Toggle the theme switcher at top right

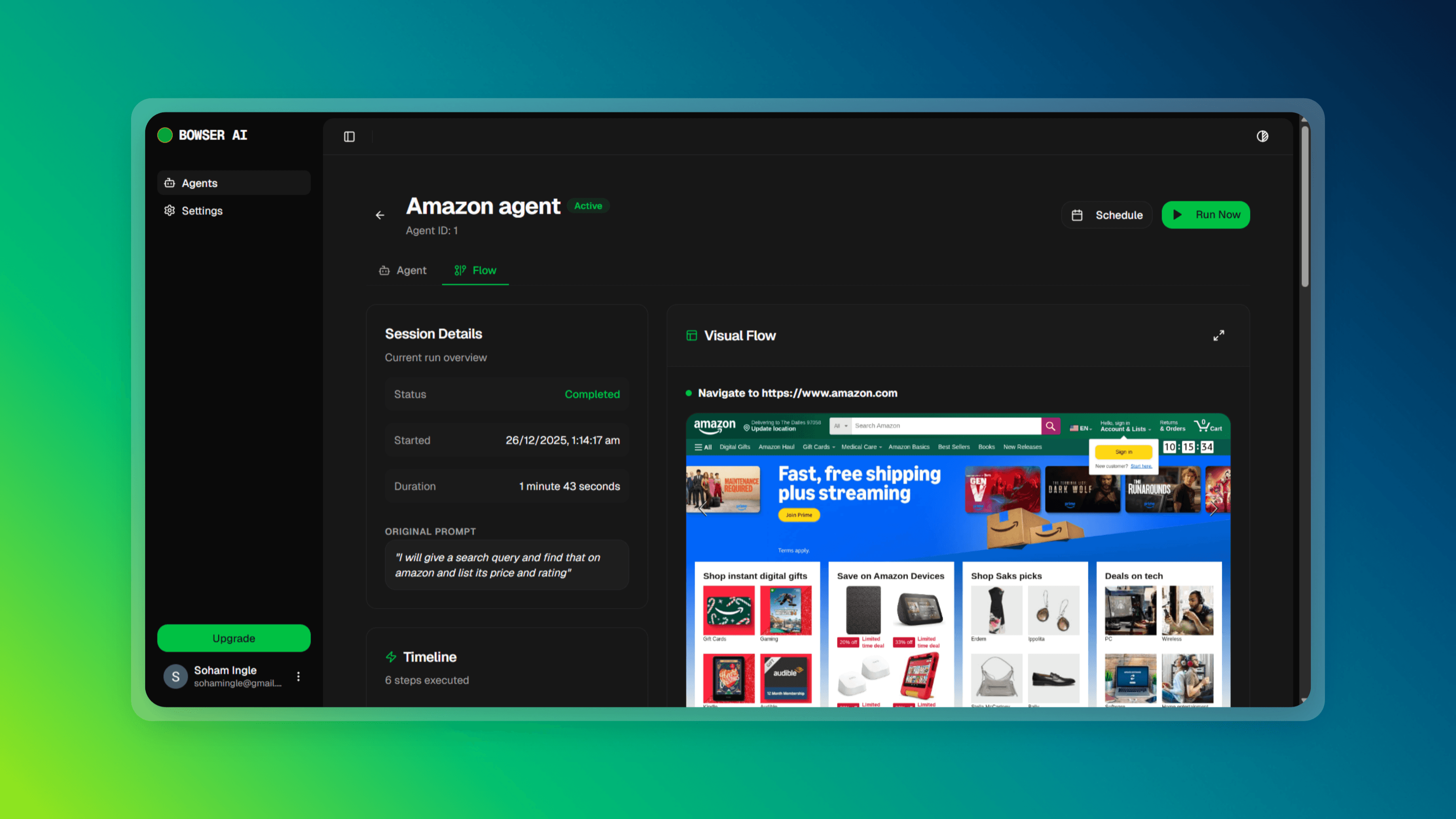click(1263, 135)
